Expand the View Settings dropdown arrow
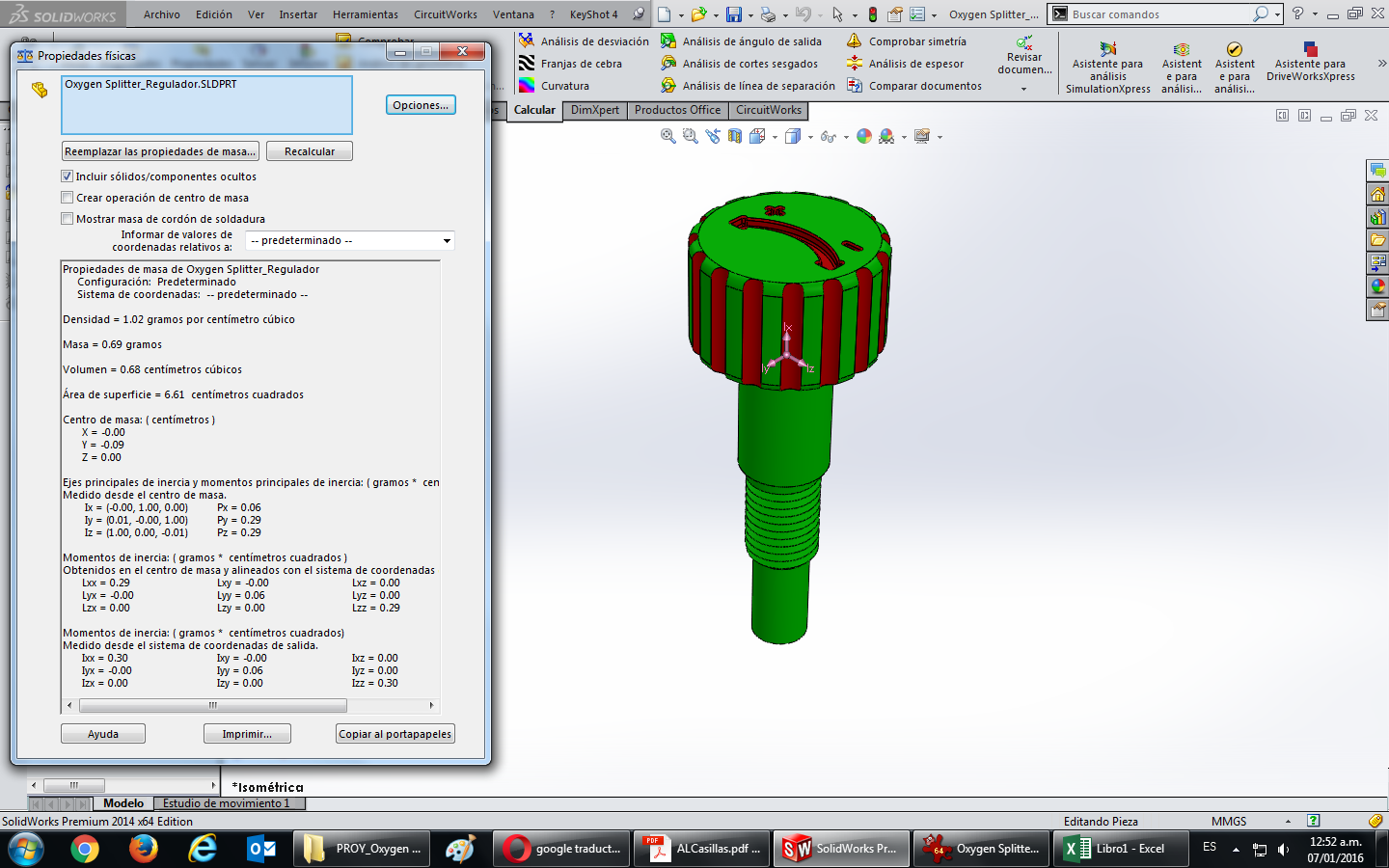 (x=940, y=137)
